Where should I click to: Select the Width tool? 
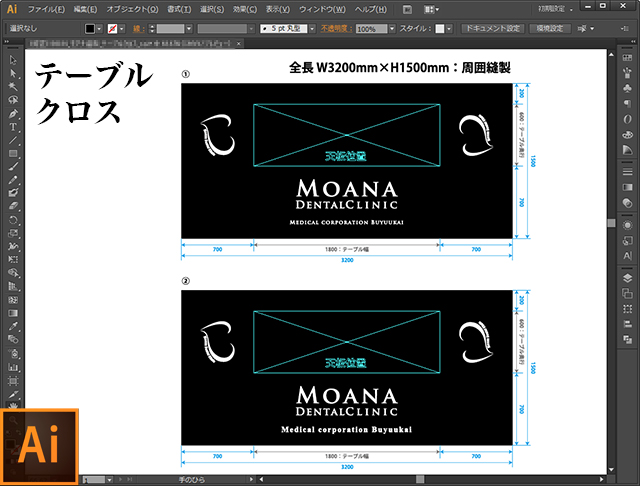pyautogui.click(x=13, y=246)
